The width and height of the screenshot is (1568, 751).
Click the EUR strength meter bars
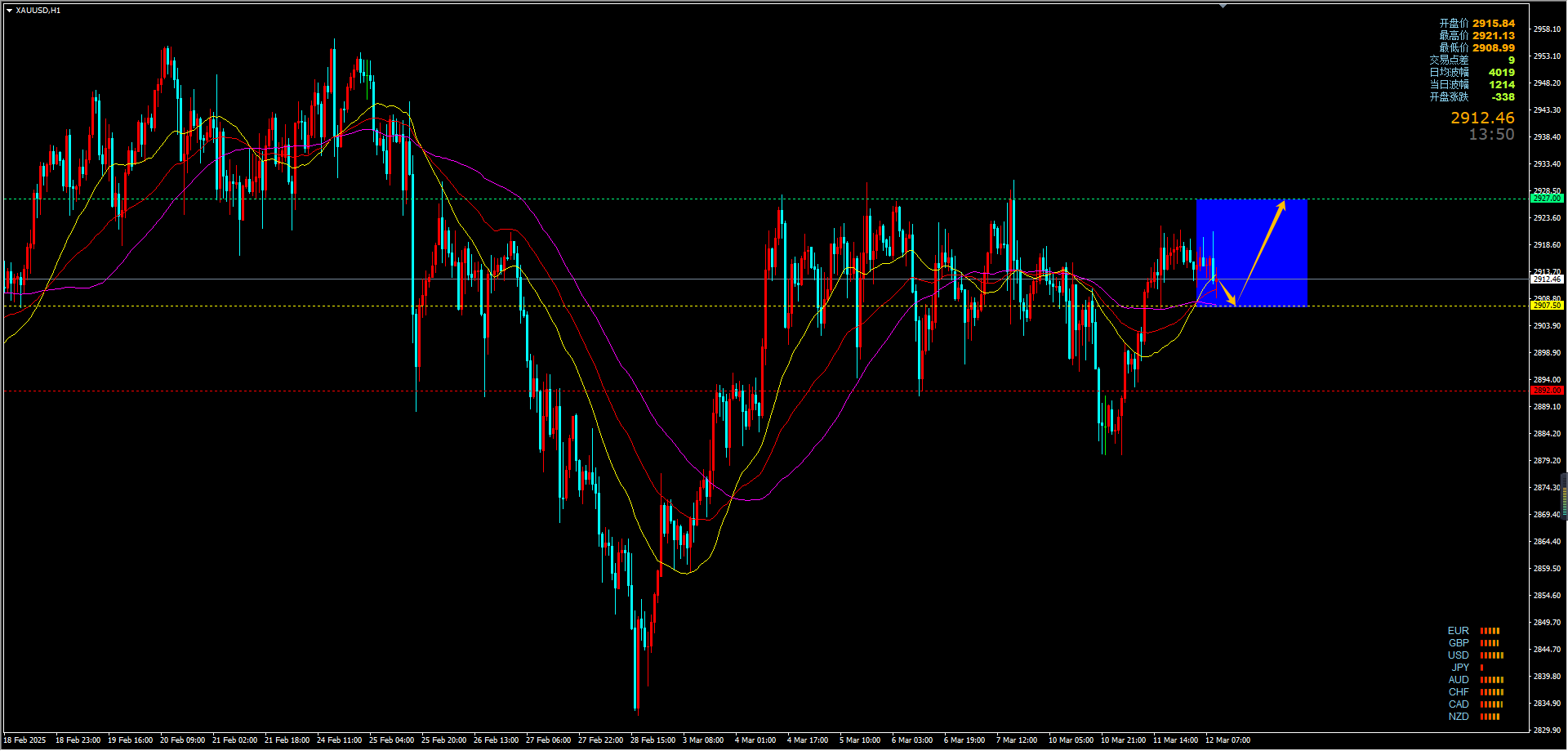point(1490,631)
